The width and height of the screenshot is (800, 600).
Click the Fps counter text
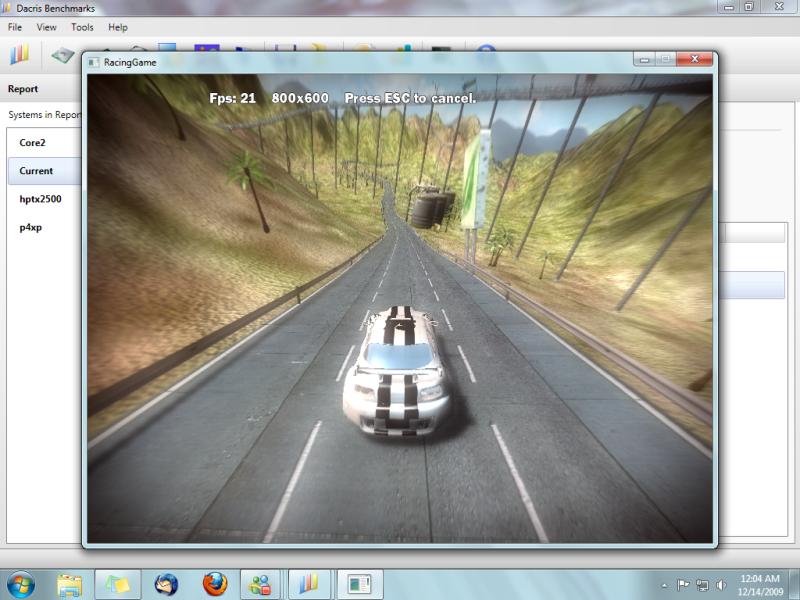pos(233,98)
